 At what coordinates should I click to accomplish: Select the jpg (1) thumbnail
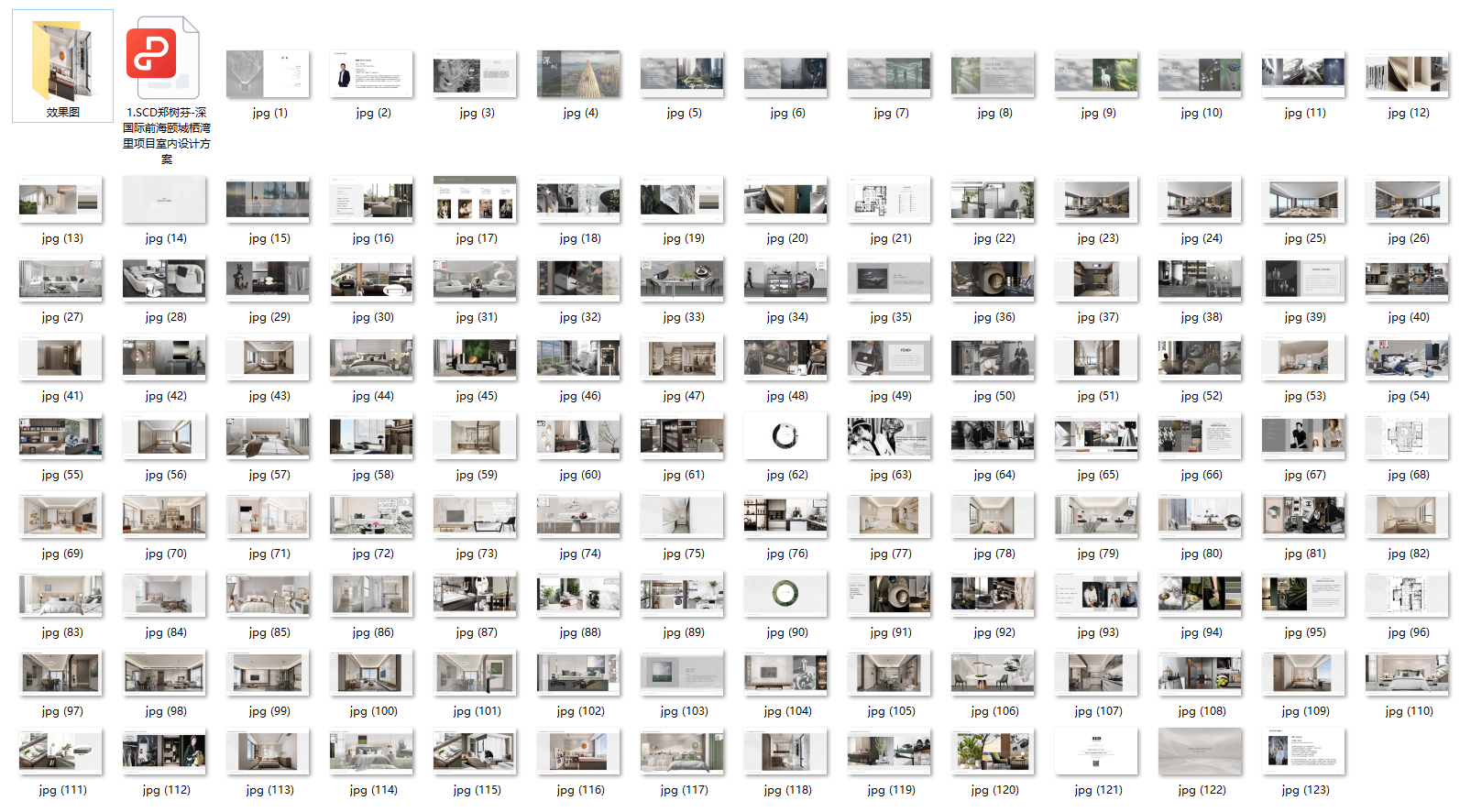[269, 74]
